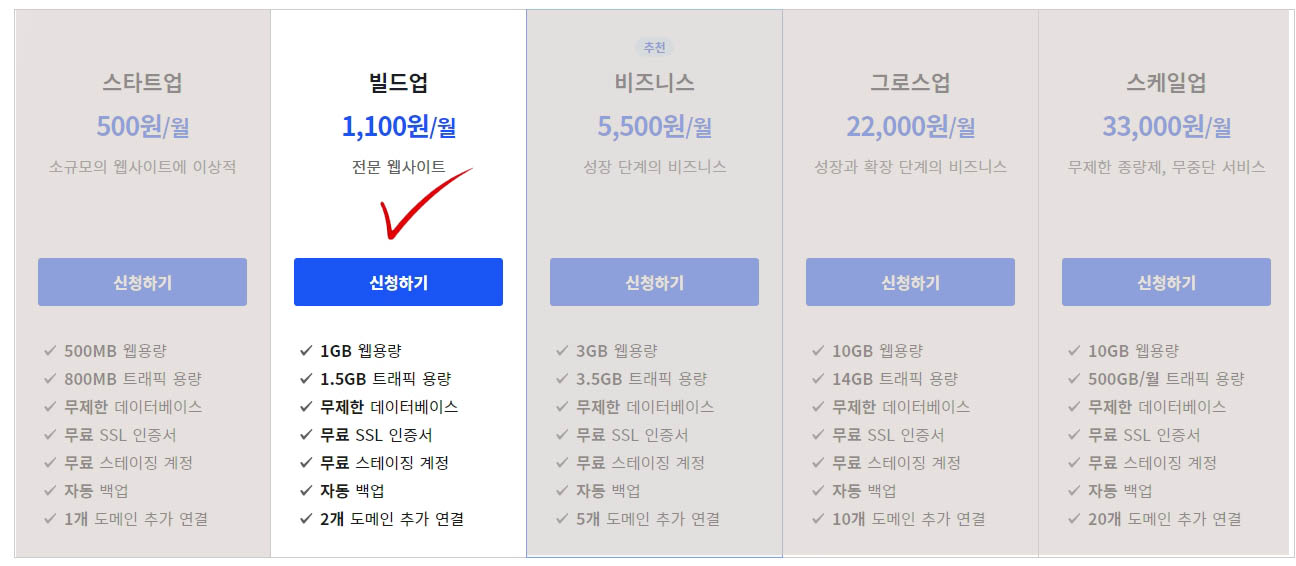The width and height of the screenshot is (1296, 566).
Task: Click the 22,000원/월 price text
Action: (x=910, y=127)
